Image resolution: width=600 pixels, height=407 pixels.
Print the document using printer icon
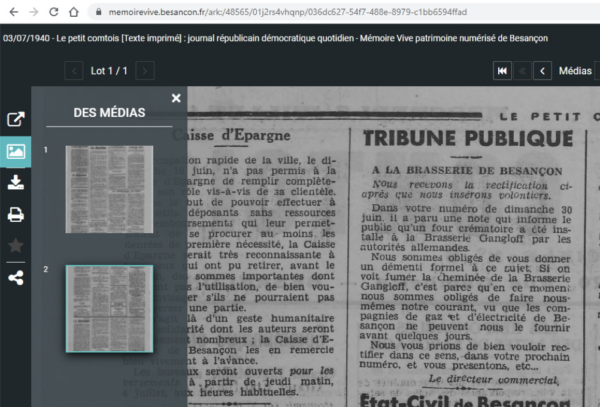15,214
